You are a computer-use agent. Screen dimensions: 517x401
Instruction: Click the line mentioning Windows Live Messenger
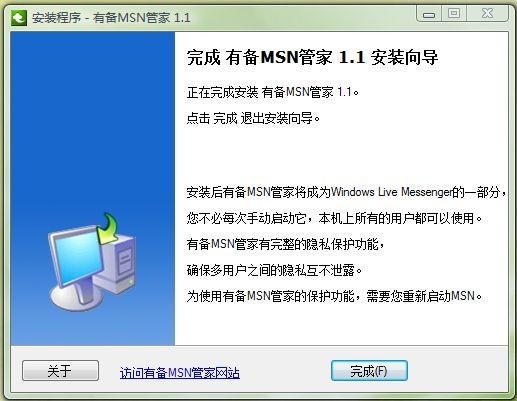tap(347, 192)
